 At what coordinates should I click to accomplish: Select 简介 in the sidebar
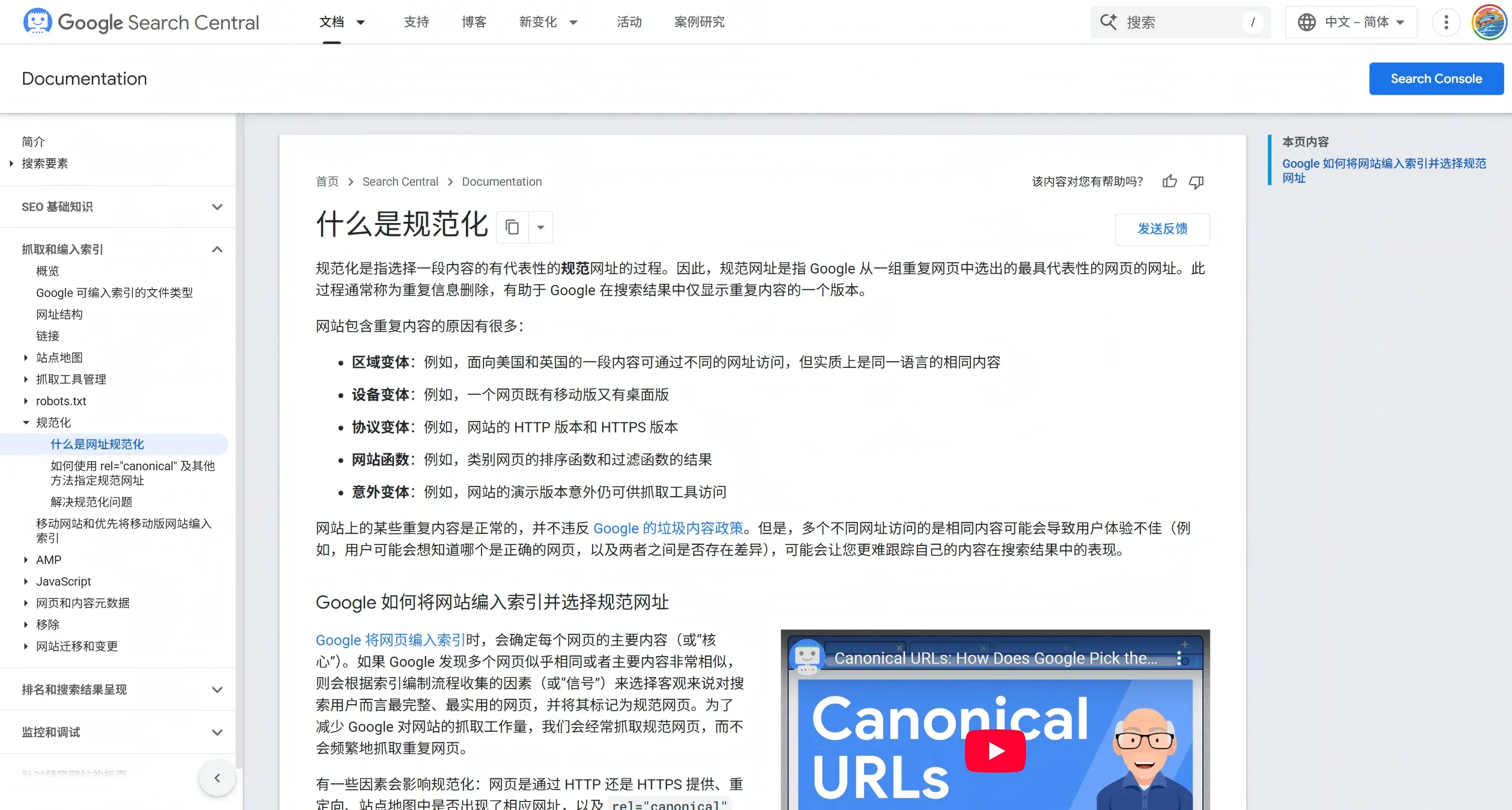33,141
